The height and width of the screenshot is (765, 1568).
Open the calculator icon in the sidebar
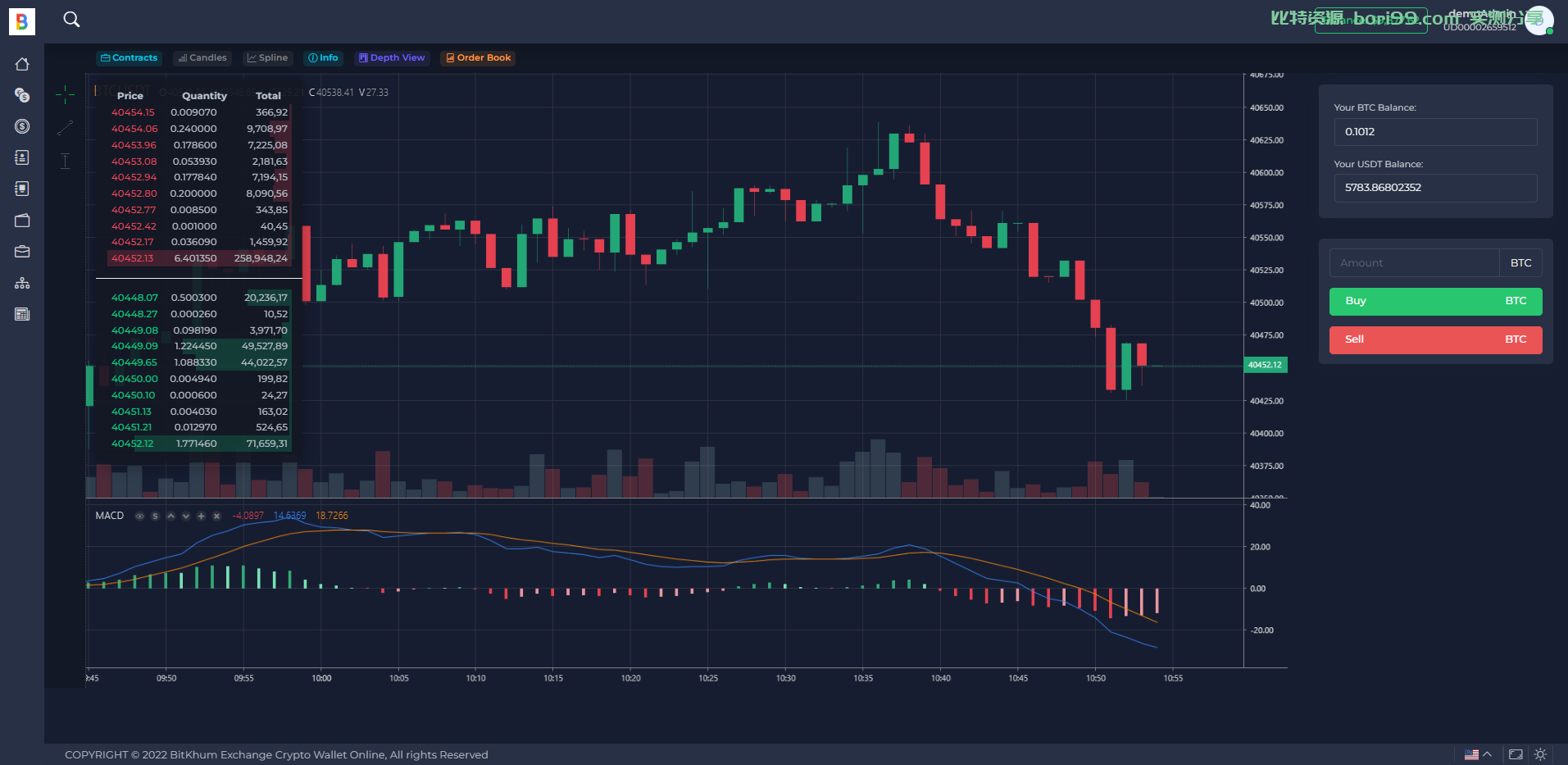[x=22, y=314]
